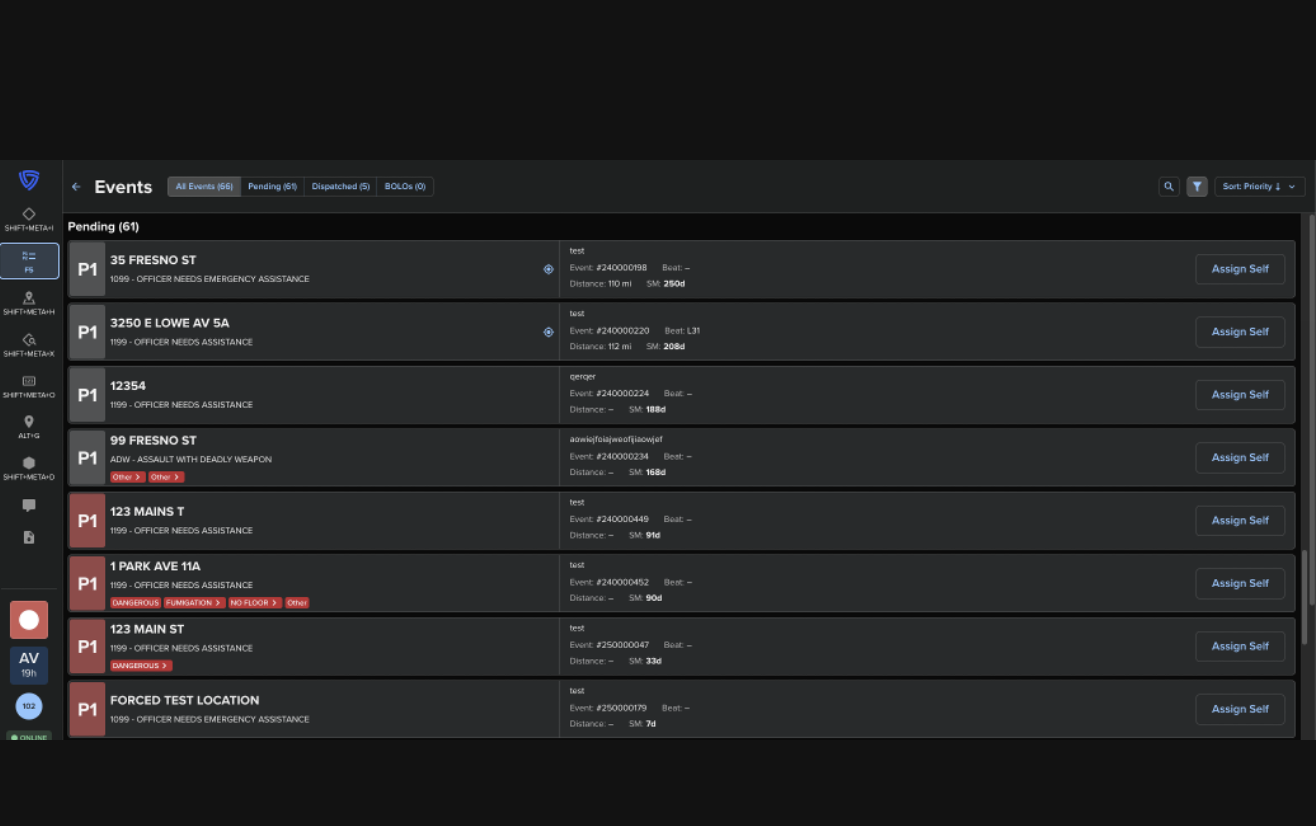This screenshot has width=1316, height=826.
Task: Click the shield logo at sidebar top
Action: point(29,181)
